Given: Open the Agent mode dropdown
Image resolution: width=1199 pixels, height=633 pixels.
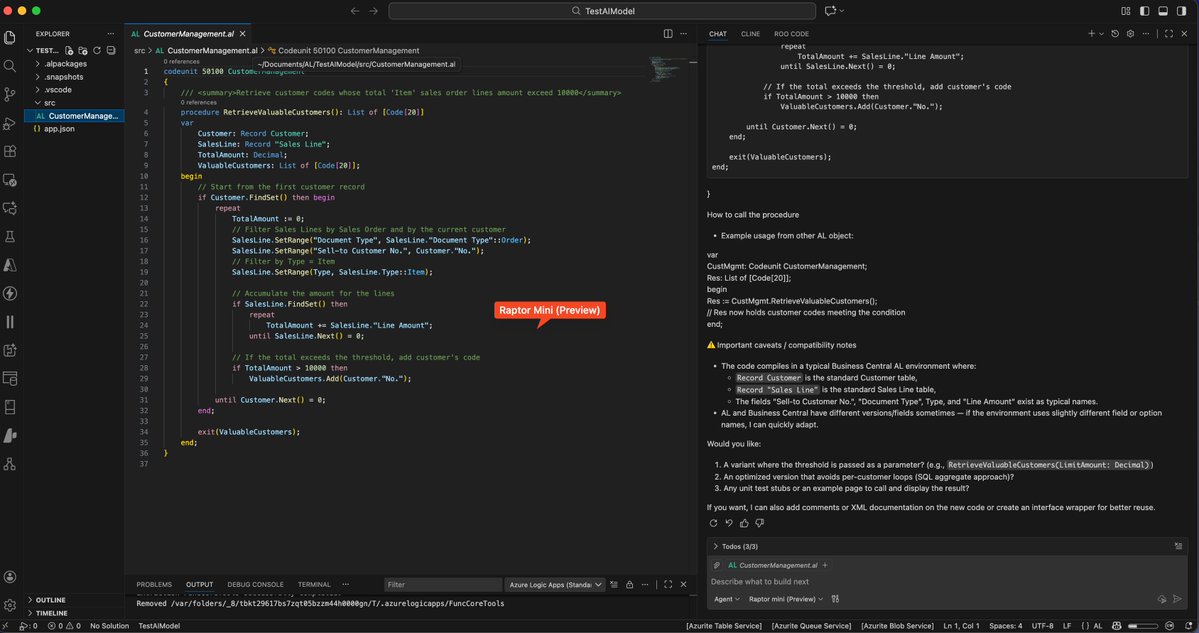Looking at the screenshot, I should pyautogui.click(x=726, y=598).
